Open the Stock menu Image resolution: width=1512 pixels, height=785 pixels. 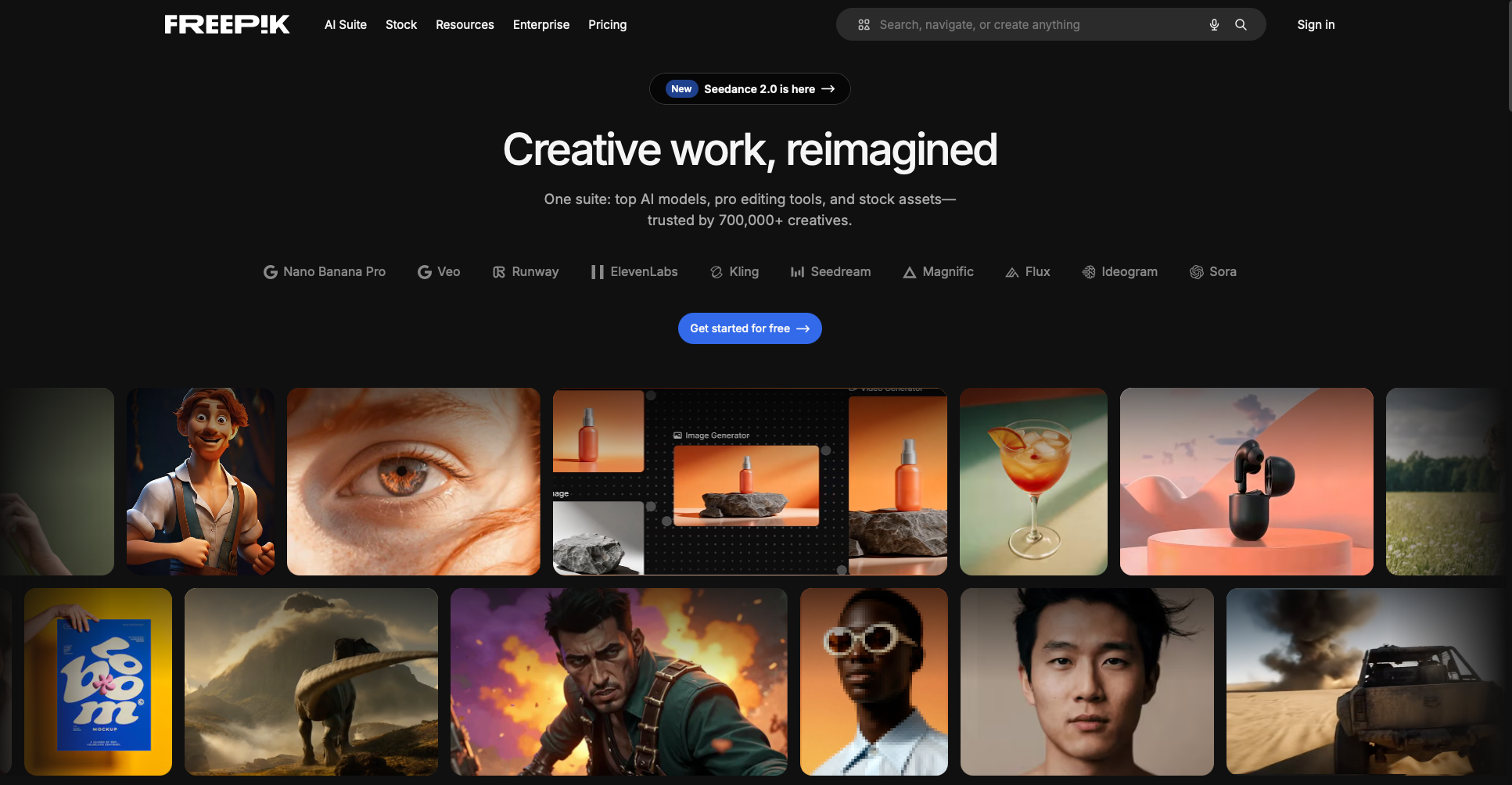(x=401, y=25)
